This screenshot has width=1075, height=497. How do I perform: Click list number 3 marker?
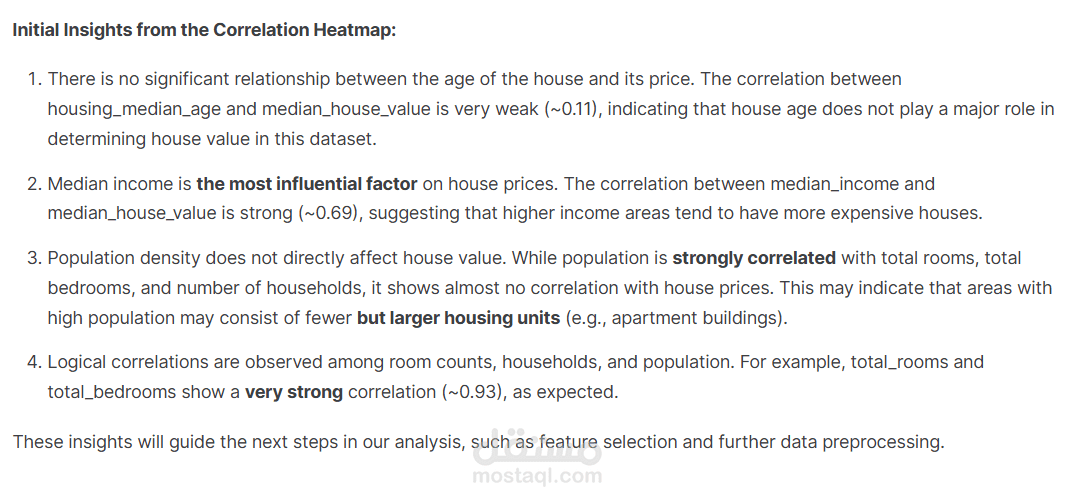pyautogui.click(x=33, y=258)
